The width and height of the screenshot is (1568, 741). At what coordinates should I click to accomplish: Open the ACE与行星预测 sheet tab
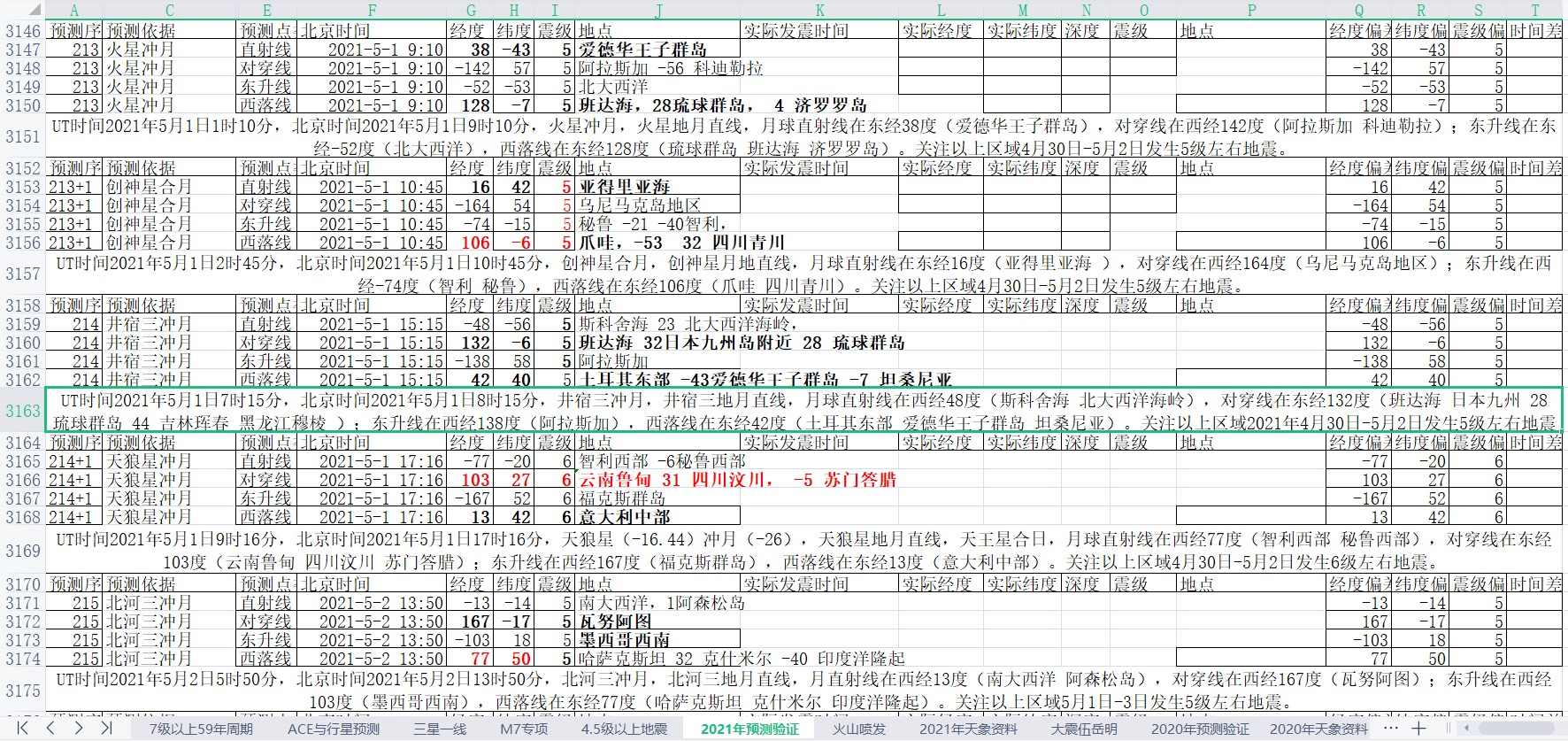click(x=334, y=729)
